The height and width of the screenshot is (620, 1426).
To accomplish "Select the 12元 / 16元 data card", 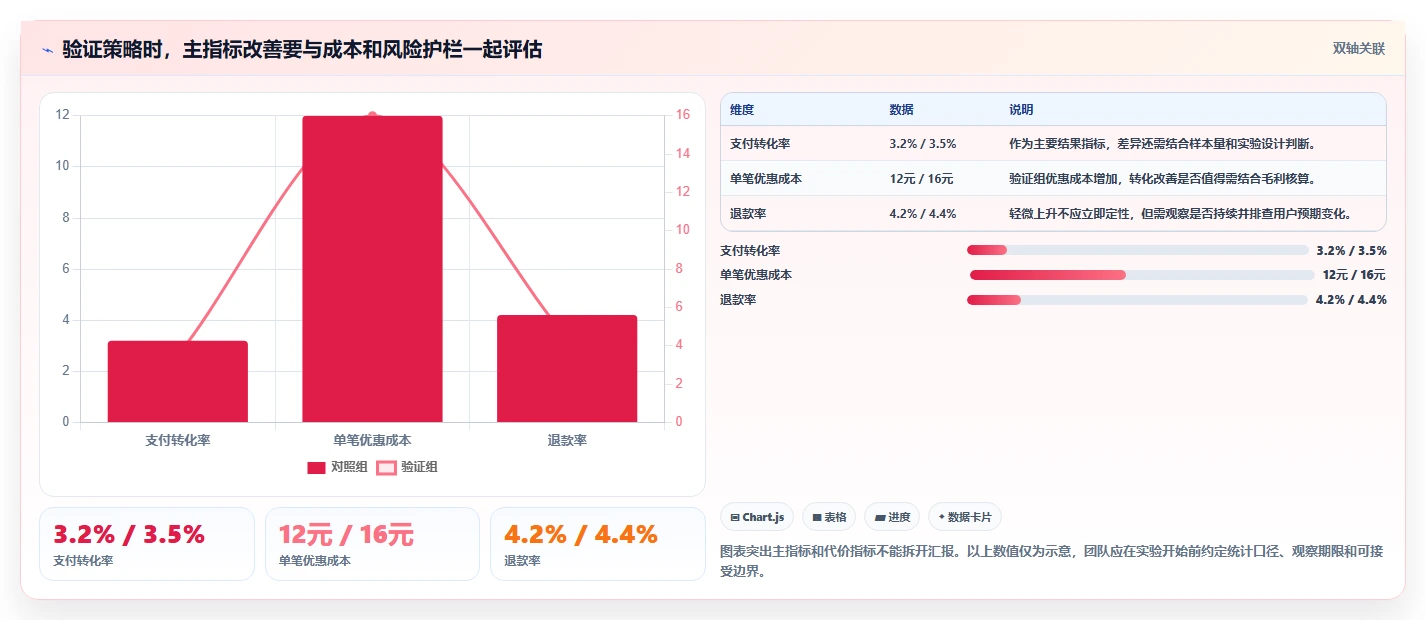I will pyautogui.click(x=372, y=544).
